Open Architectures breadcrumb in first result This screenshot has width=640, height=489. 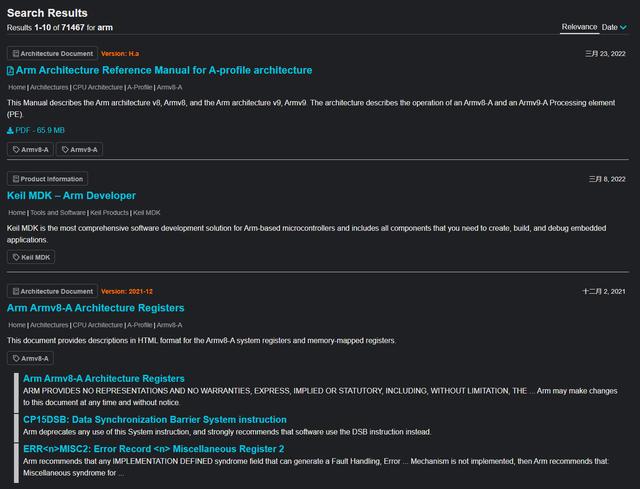pos(49,87)
